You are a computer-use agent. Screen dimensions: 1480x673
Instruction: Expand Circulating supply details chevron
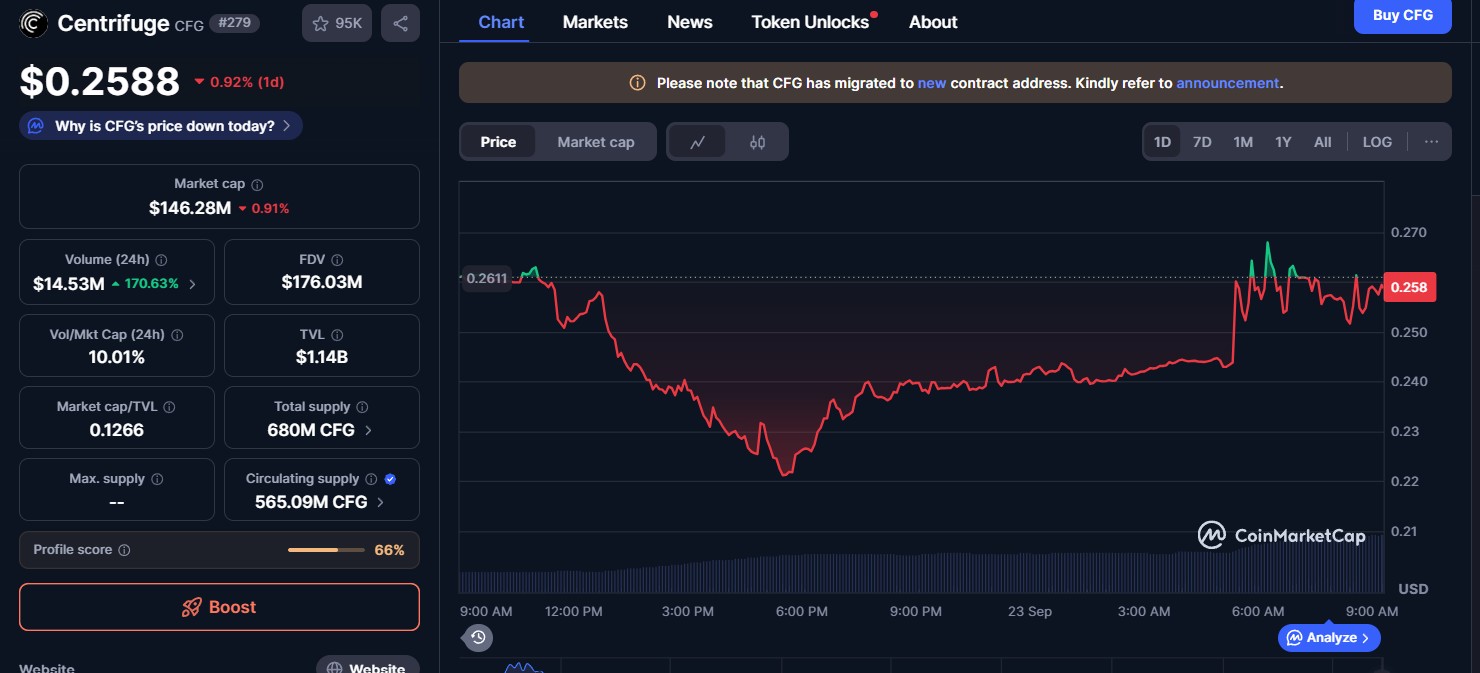coord(380,502)
